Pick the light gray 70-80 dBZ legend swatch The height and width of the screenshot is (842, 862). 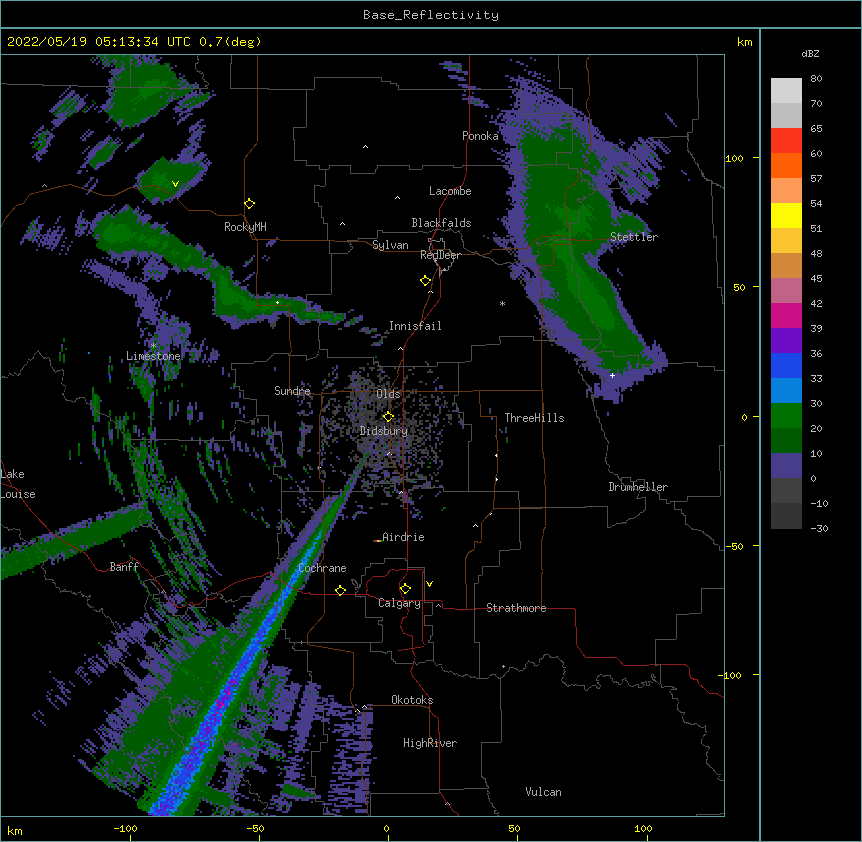pyautogui.click(x=786, y=91)
